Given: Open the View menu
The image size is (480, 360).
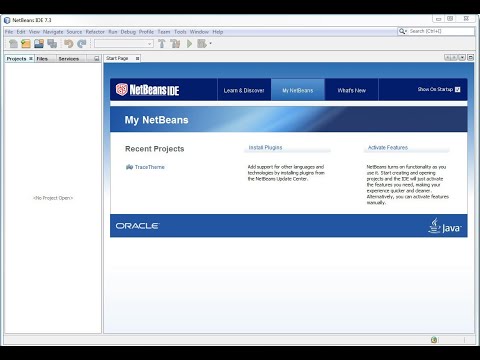Looking at the screenshot, I should click(x=34, y=32).
